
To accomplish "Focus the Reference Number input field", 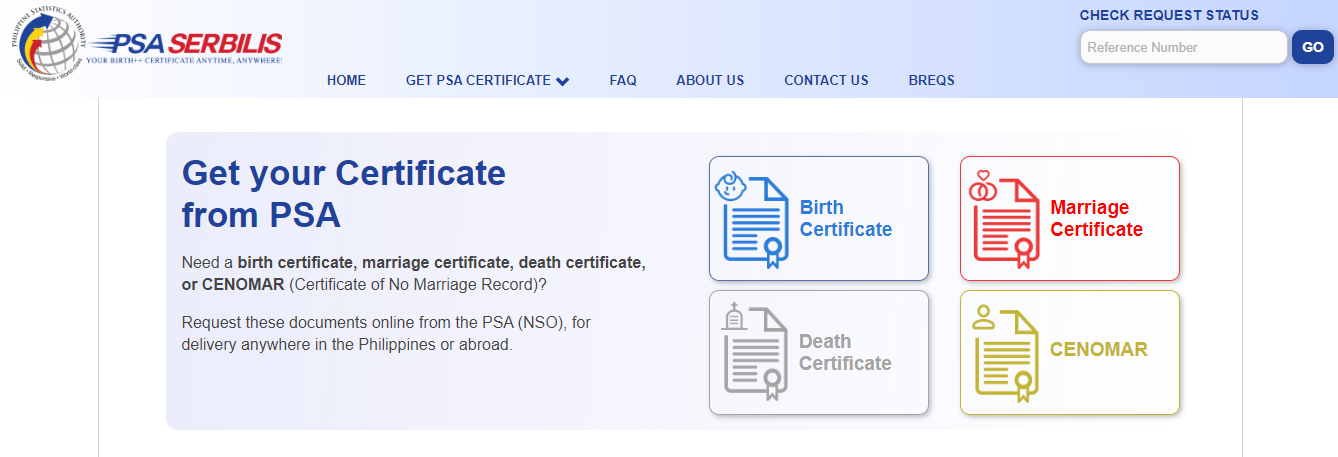I will tap(1183, 47).
